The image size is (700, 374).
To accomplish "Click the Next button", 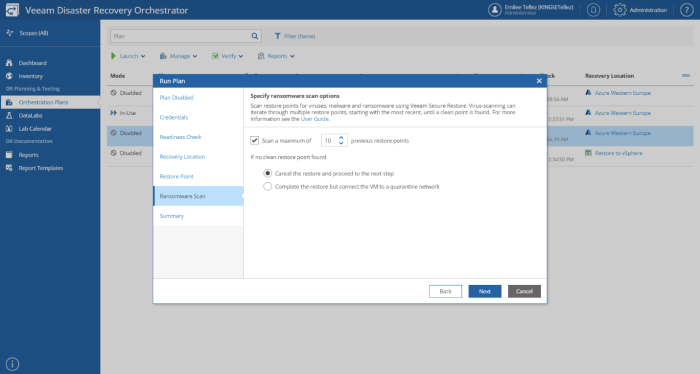I will click(485, 291).
